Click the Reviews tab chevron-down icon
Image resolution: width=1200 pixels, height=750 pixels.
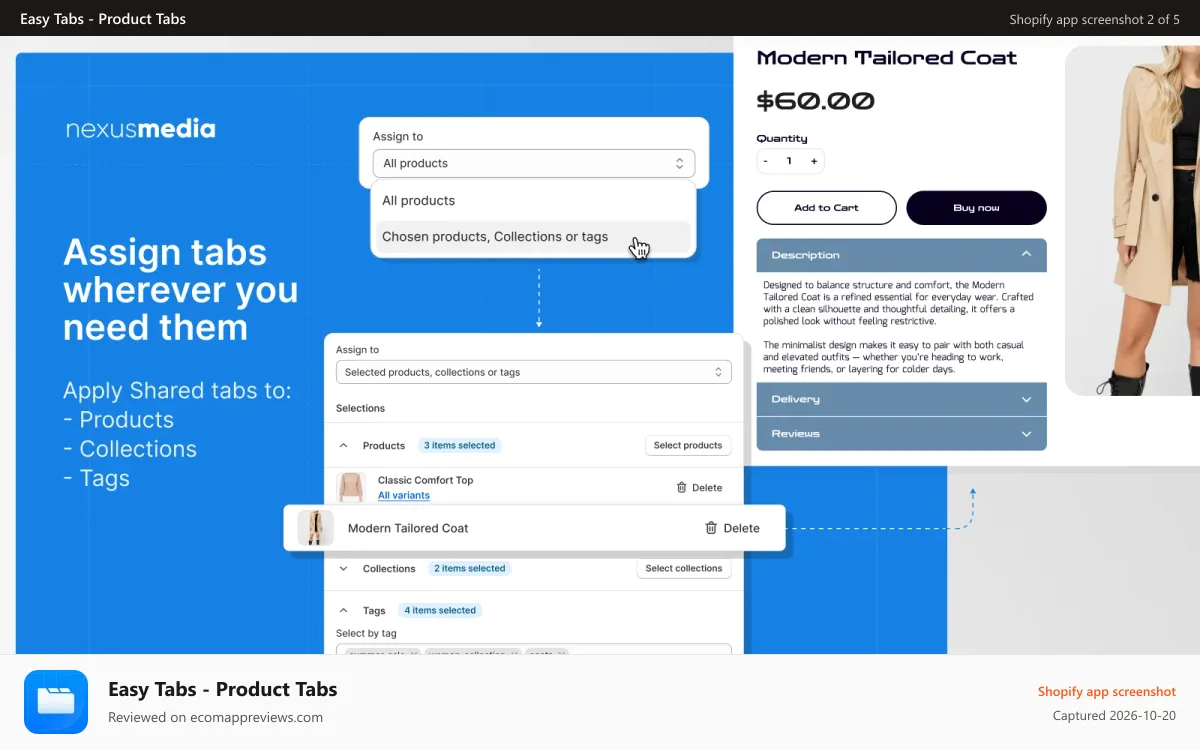[x=1026, y=434]
